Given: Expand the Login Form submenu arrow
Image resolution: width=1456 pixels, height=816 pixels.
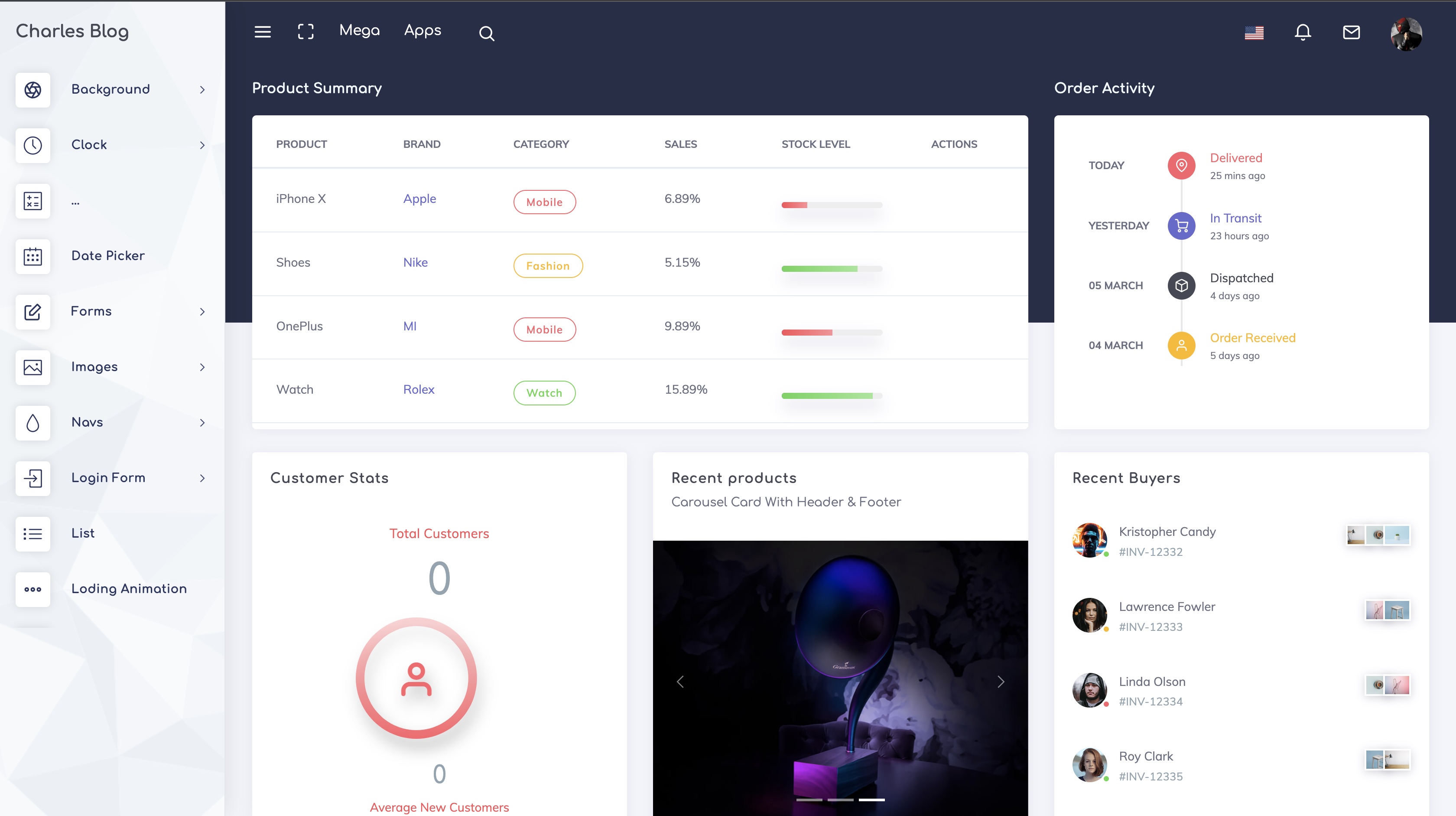Looking at the screenshot, I should tap(202, 478).
